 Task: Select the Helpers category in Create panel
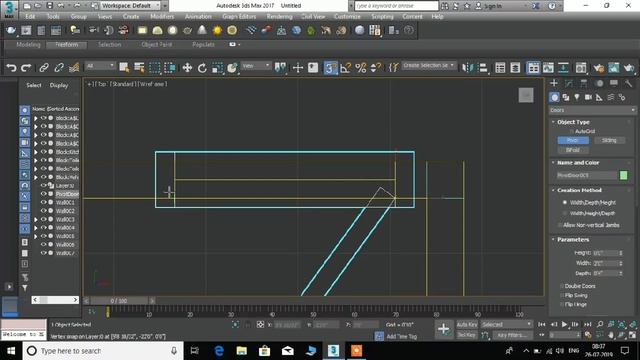tap(599, 97)
